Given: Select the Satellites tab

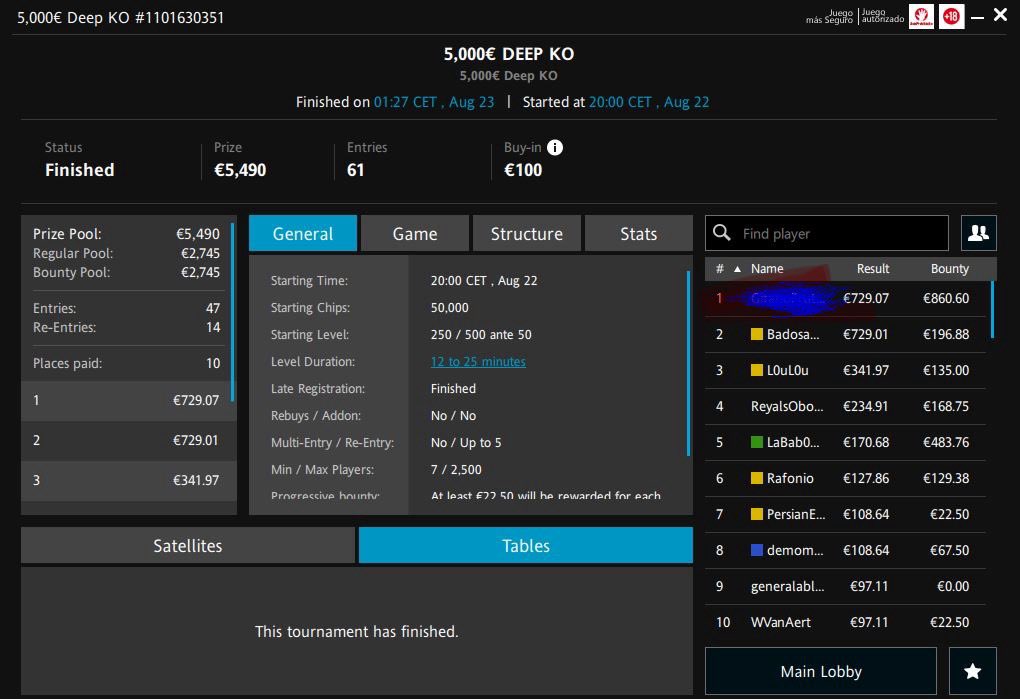Looking at the screenshot, I should (188, 545).
